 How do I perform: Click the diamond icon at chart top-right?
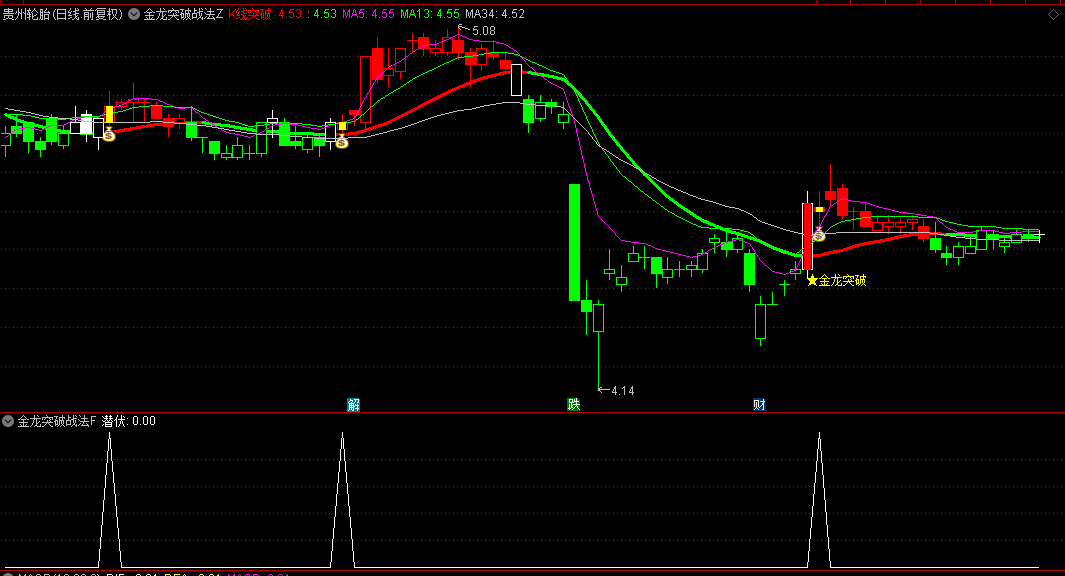click(1053, 14)
